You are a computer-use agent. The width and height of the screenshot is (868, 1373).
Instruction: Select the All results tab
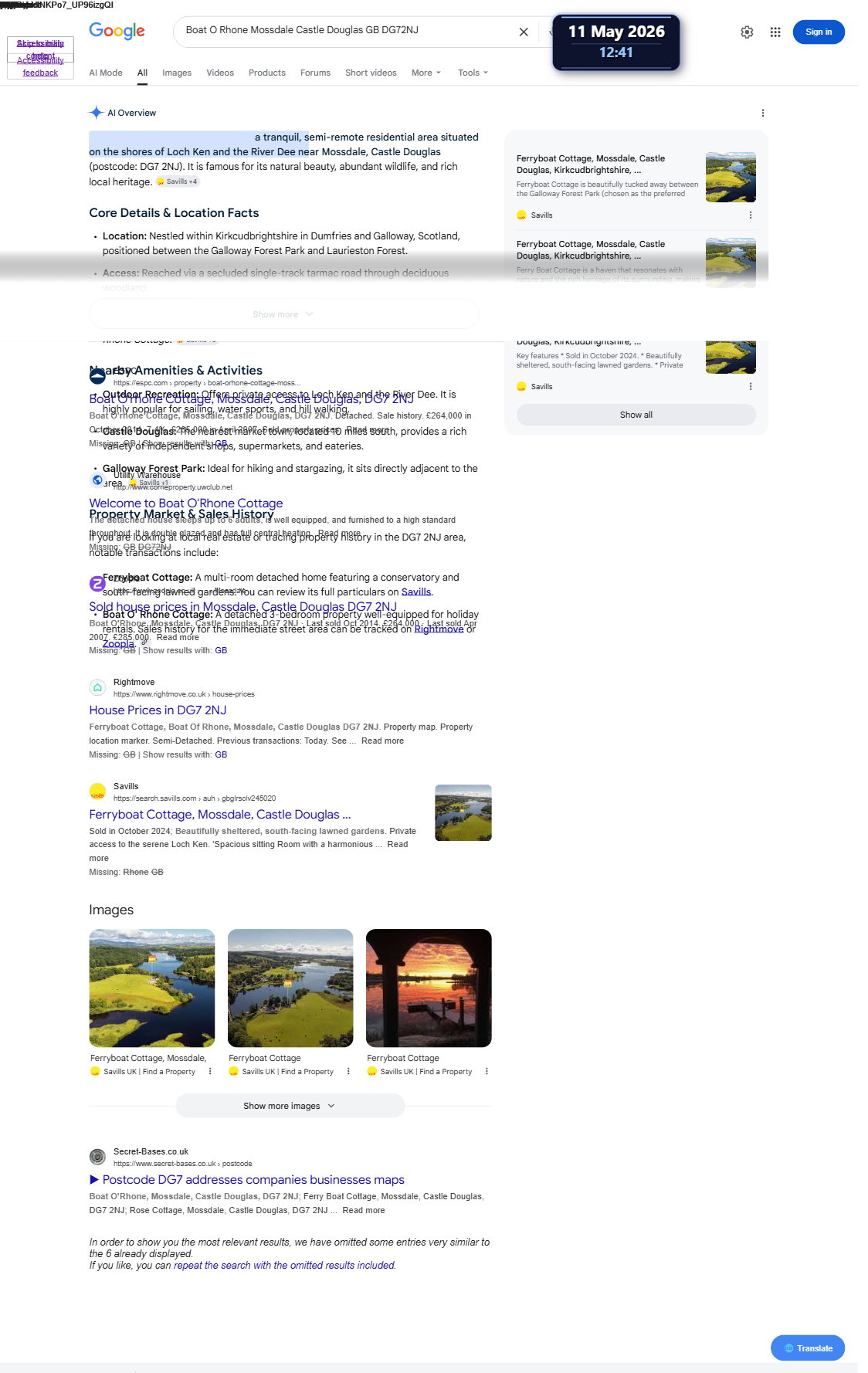pyautogui.click(x=142, y=73)
